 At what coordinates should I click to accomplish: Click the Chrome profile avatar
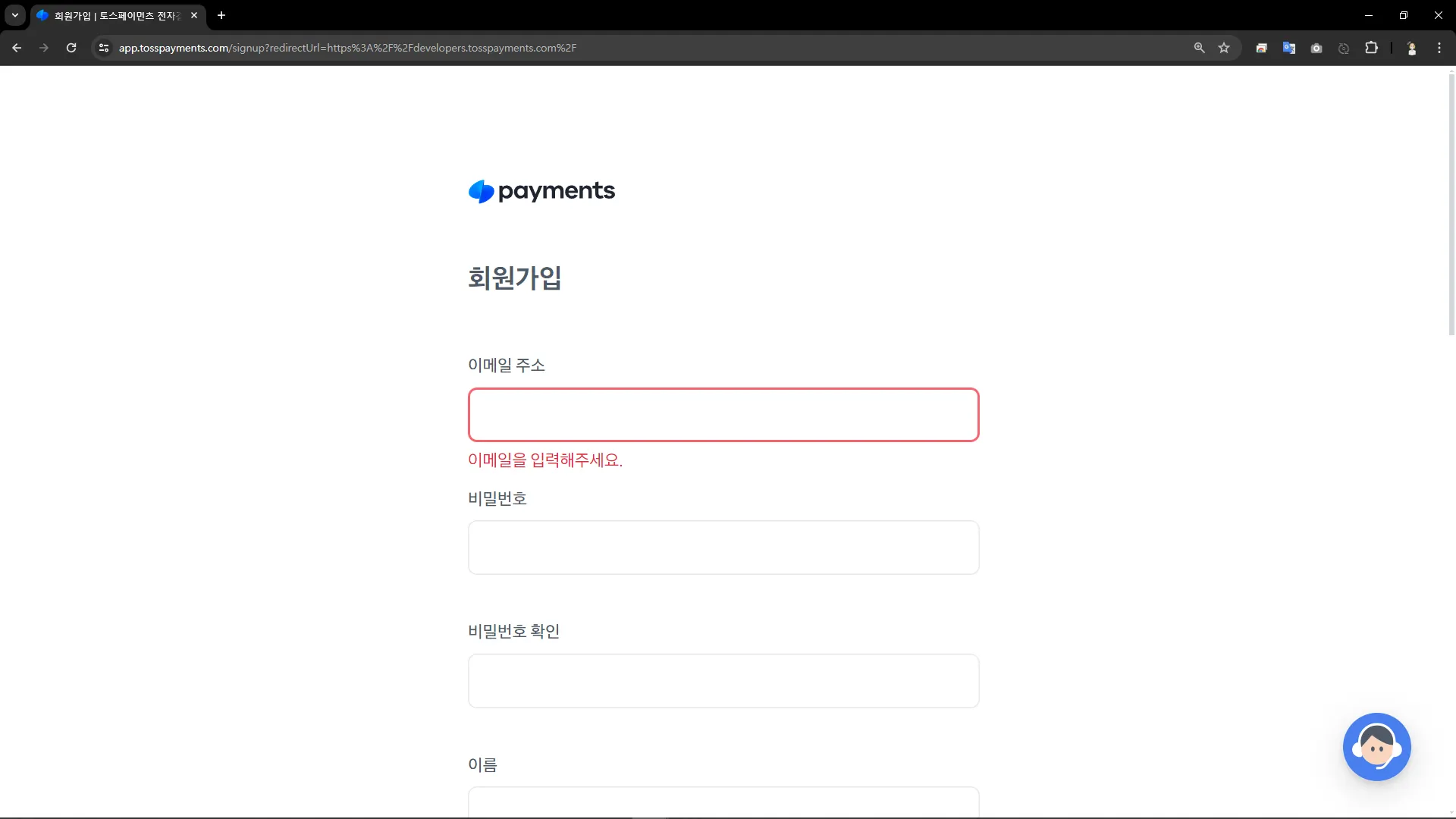[1411, 48]
